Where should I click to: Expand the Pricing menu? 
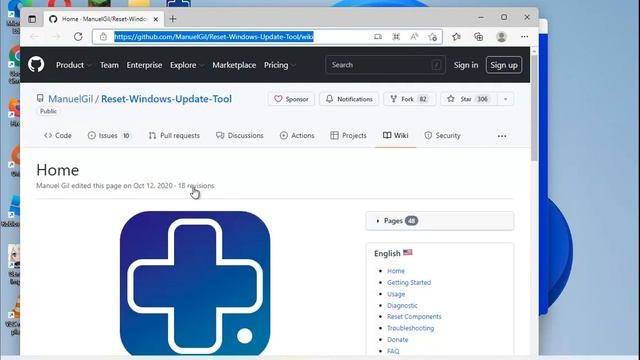(x=280, y=65)
